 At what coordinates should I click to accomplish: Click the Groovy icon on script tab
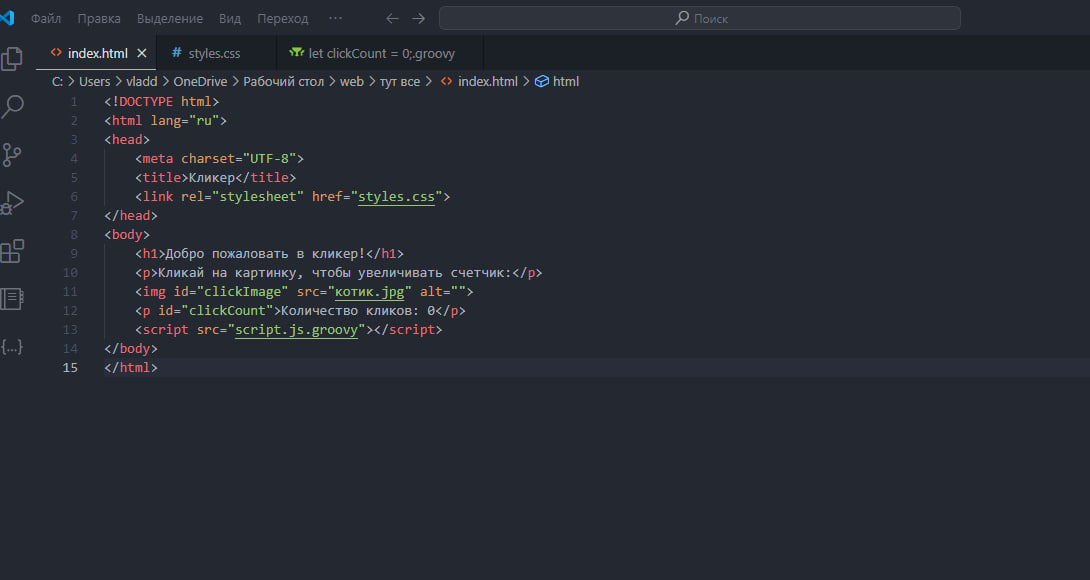tap(297, 52)
